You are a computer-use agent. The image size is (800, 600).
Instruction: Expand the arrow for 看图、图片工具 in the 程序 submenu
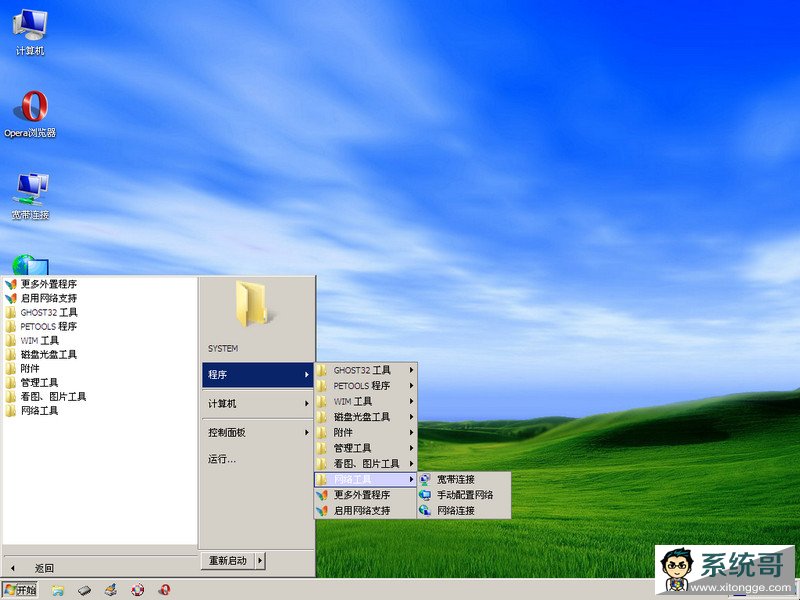[411, 464]
